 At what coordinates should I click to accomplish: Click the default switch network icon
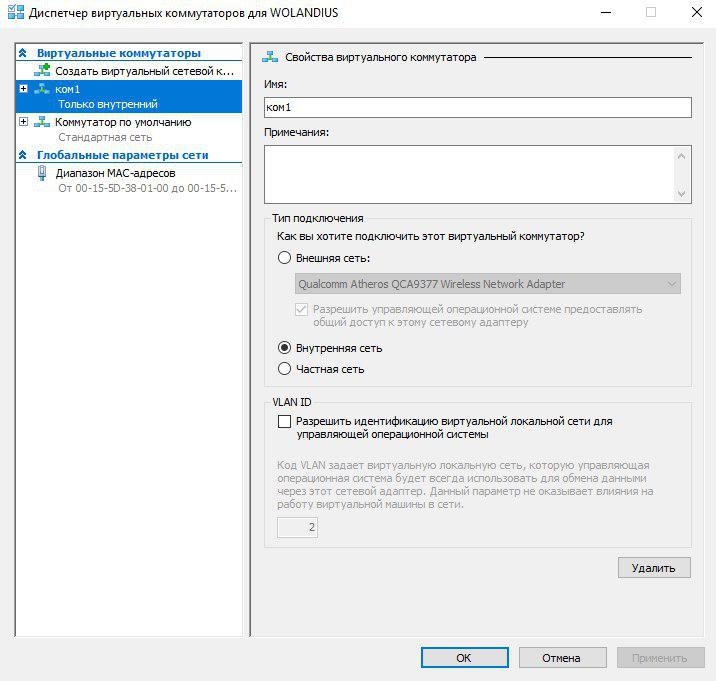click(42, 121)
